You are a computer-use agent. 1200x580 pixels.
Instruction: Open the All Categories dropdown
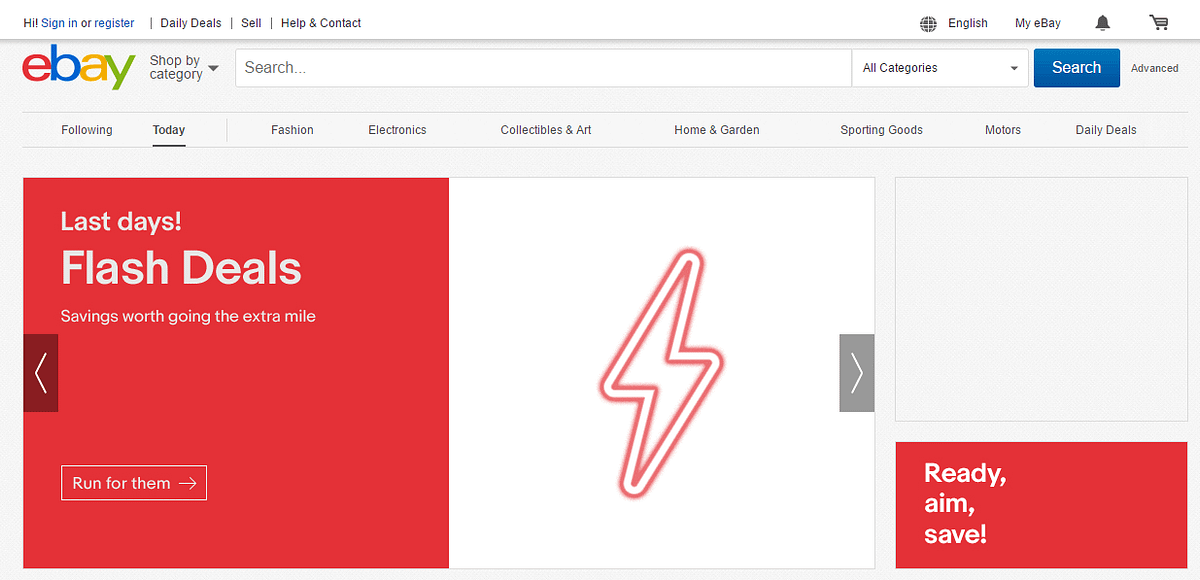938,68
